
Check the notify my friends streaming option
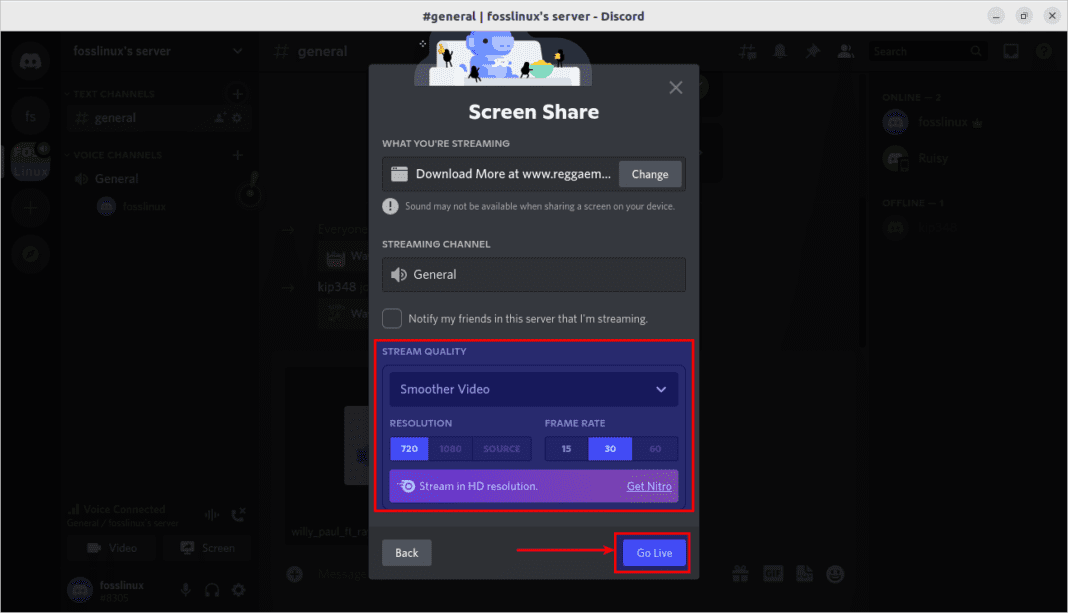point(391,318)
